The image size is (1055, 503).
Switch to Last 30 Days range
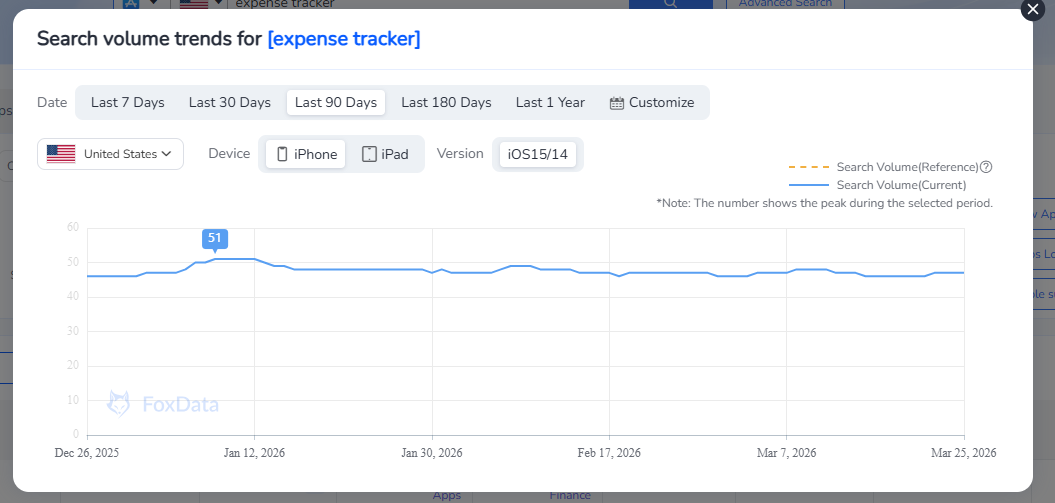(230, 102)
